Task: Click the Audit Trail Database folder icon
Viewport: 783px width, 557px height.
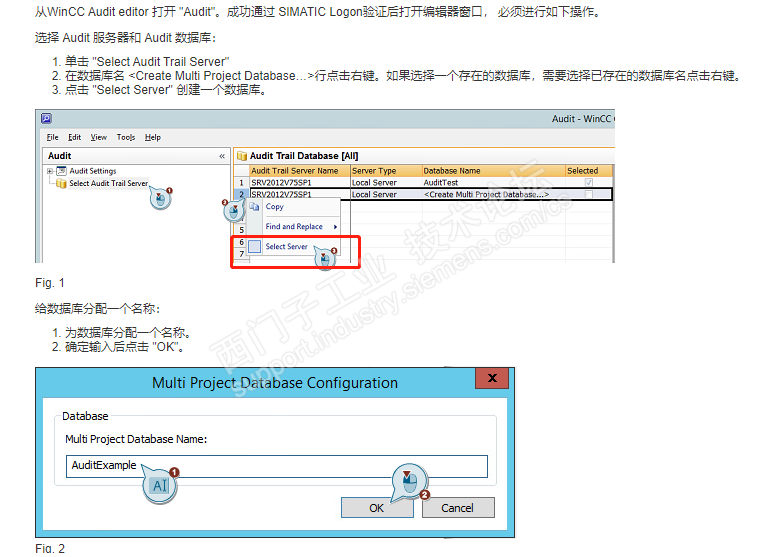Action: click(x=242, y=156)
